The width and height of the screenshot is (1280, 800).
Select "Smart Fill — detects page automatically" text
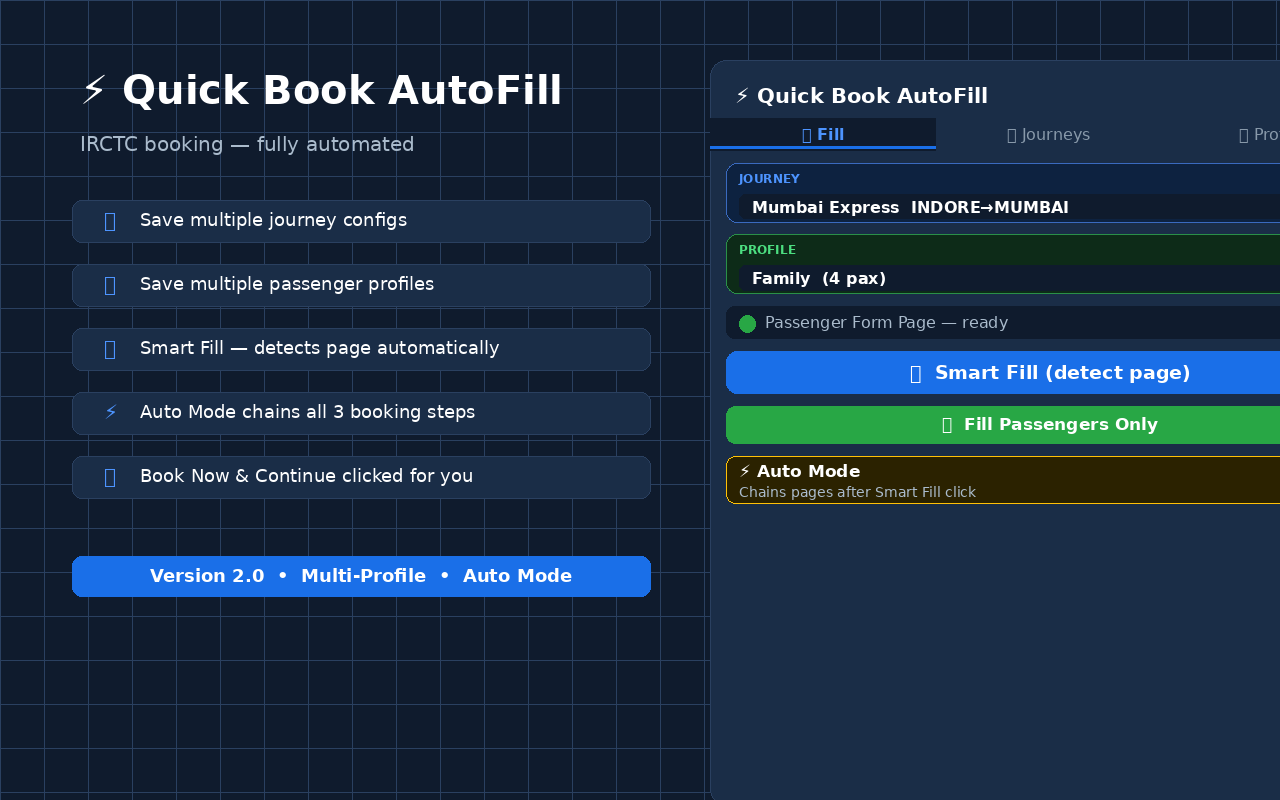click(319, 348)
